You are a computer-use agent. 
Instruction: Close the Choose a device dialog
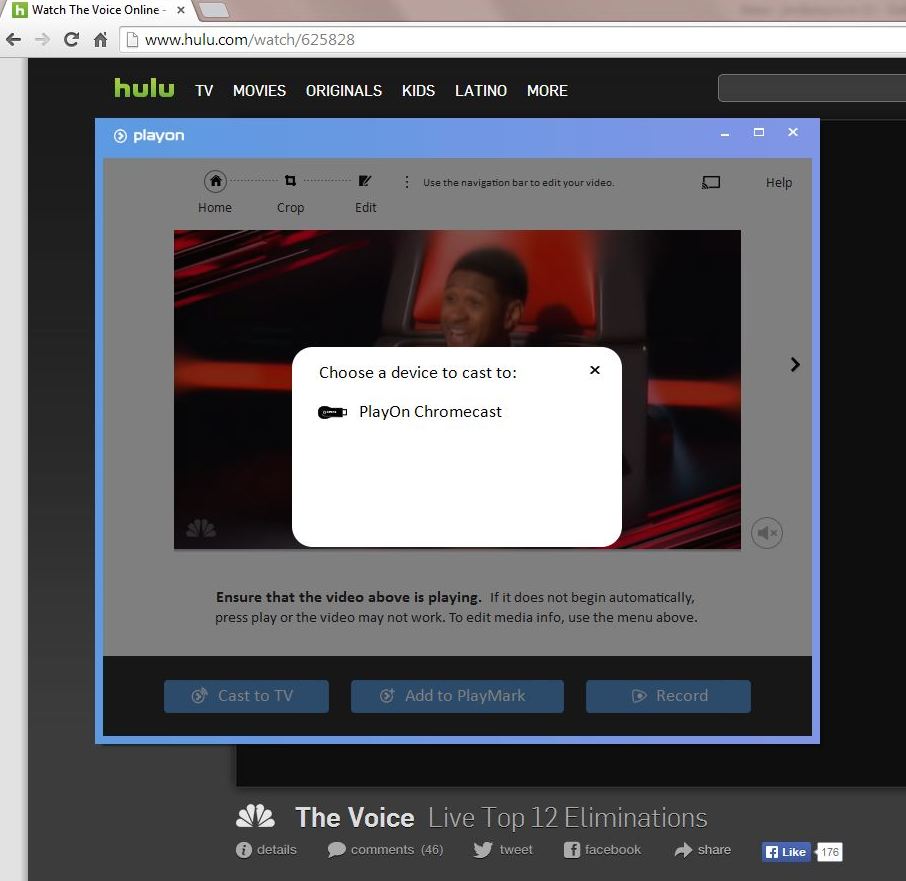595,370
